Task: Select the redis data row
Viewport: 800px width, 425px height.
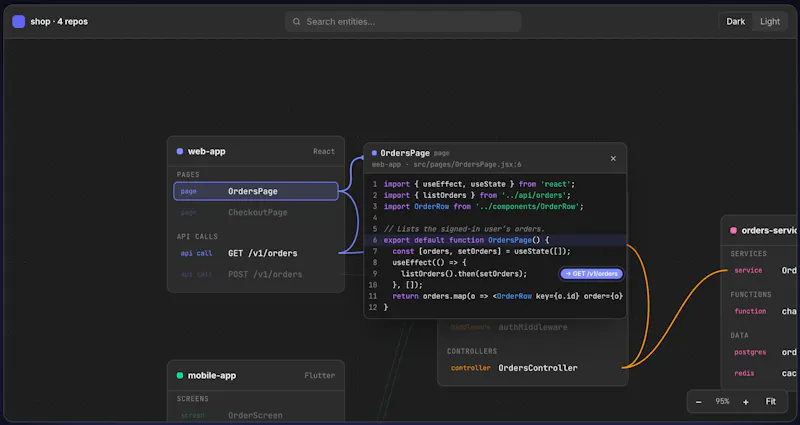Action: [x=764, y=373]
